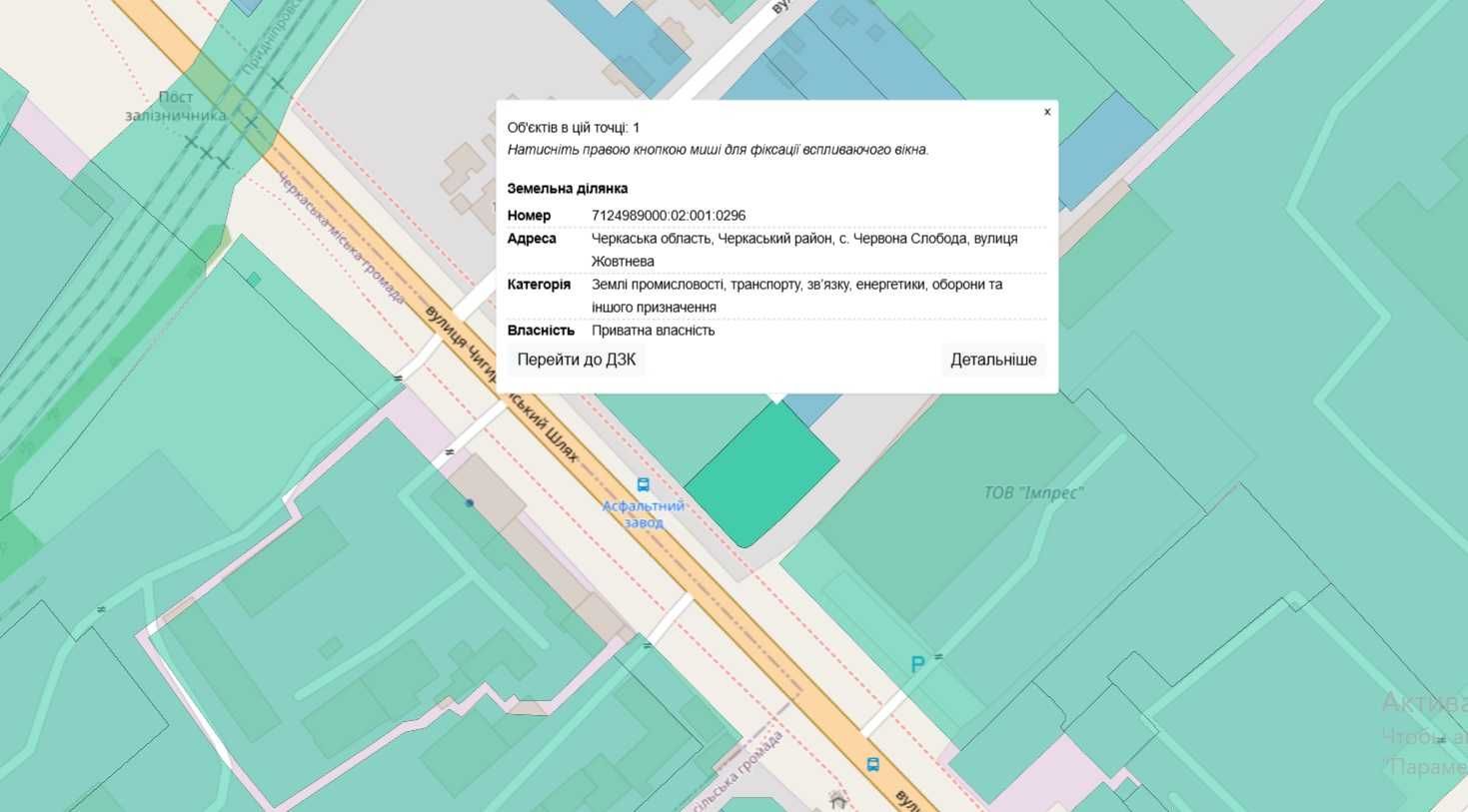Click the Детальніше button
Screen dimensions: 1468x812
click(993, 360)
